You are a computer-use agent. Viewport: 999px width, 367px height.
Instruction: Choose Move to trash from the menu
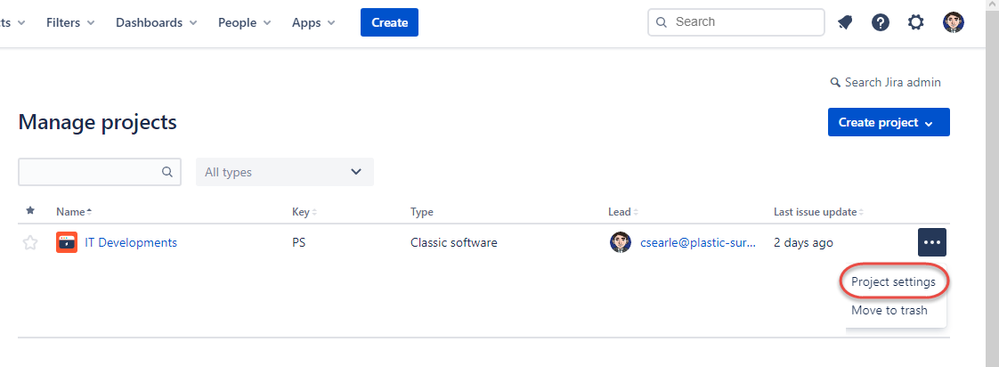click(x=889, y=311)
